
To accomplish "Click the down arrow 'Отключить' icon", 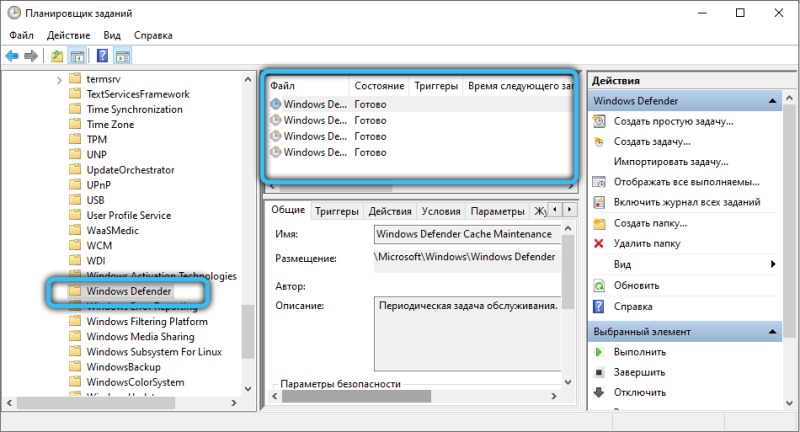I will coord(599,392).
